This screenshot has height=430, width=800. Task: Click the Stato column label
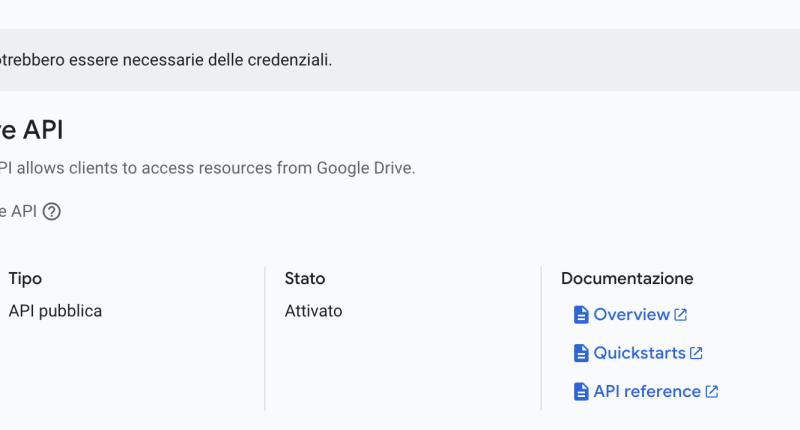305,279
